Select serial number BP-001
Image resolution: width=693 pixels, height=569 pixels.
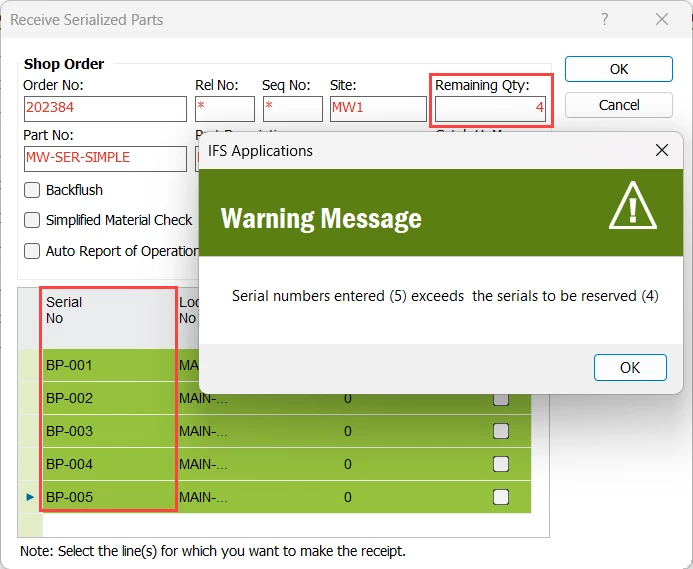click(109, 365)
